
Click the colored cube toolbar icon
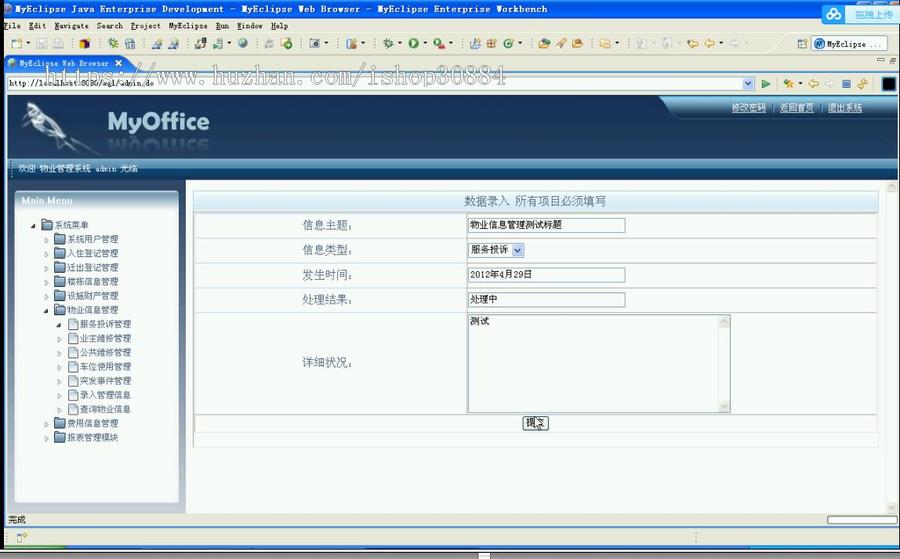coord(85,44)
